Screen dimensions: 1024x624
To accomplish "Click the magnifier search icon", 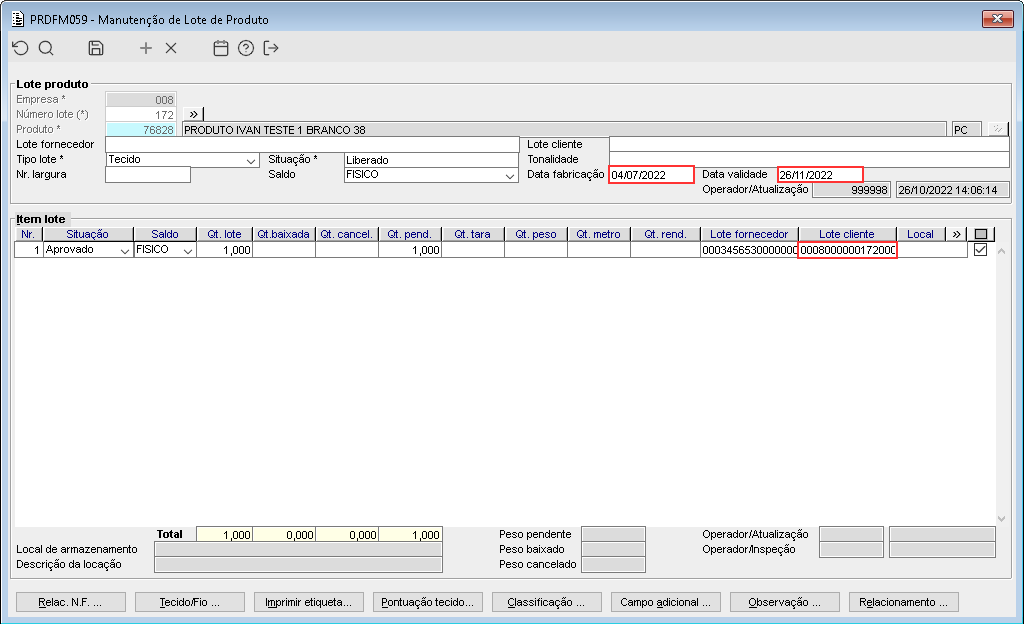I will (x=46, y=48).
